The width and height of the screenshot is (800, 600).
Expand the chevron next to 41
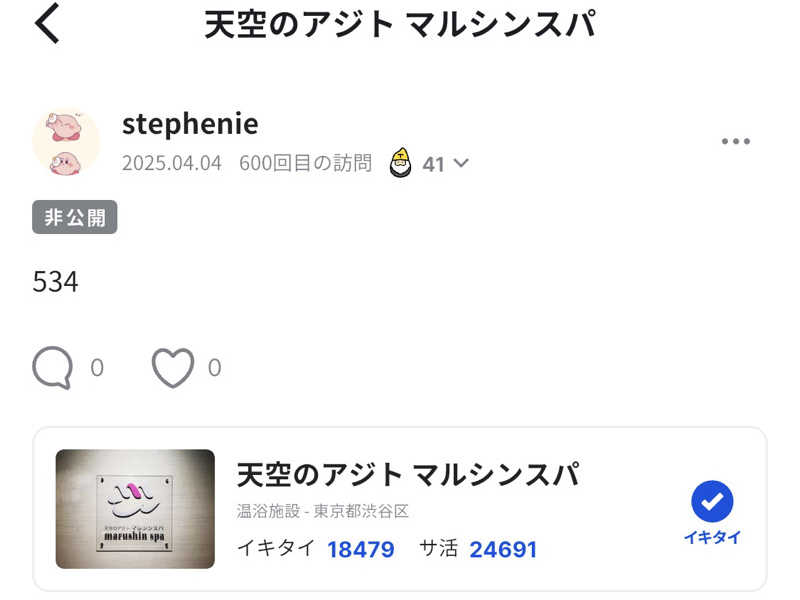click(461, 163)
